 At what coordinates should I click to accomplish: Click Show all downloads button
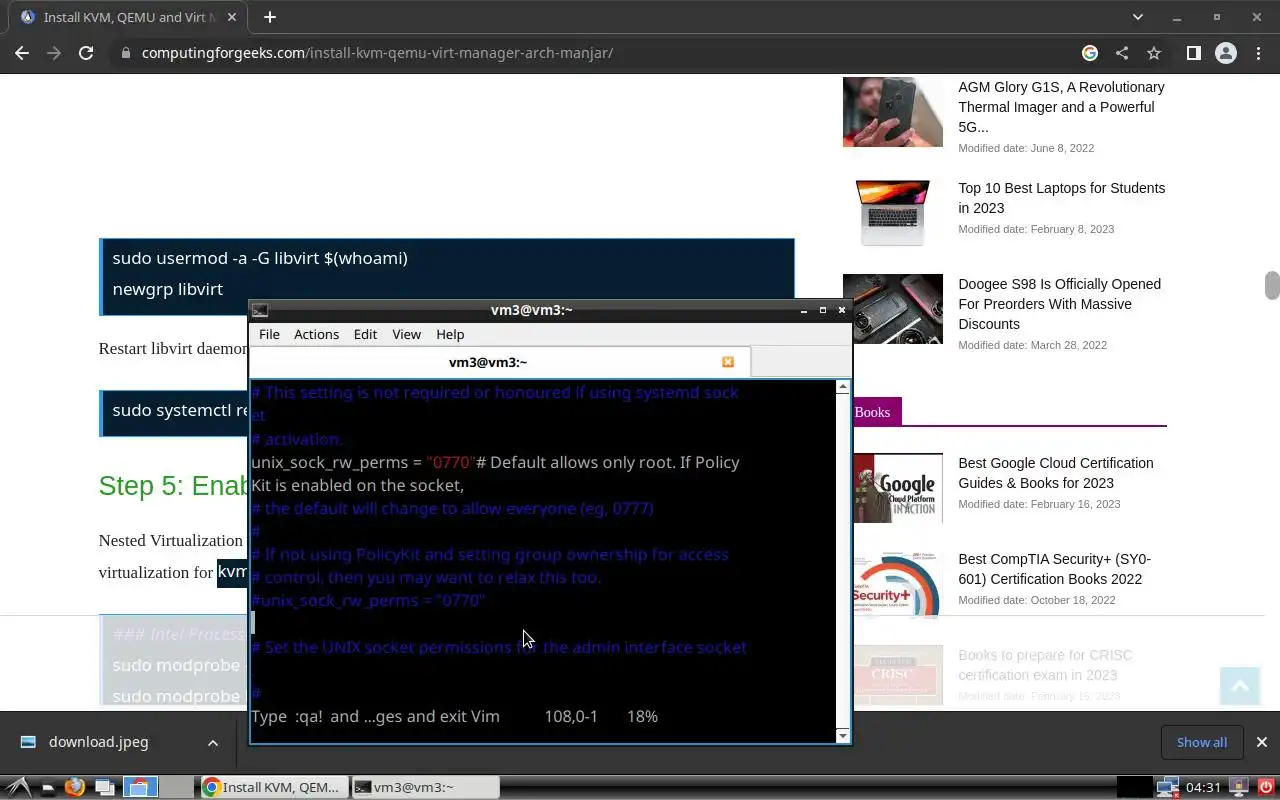point(1201,742)
